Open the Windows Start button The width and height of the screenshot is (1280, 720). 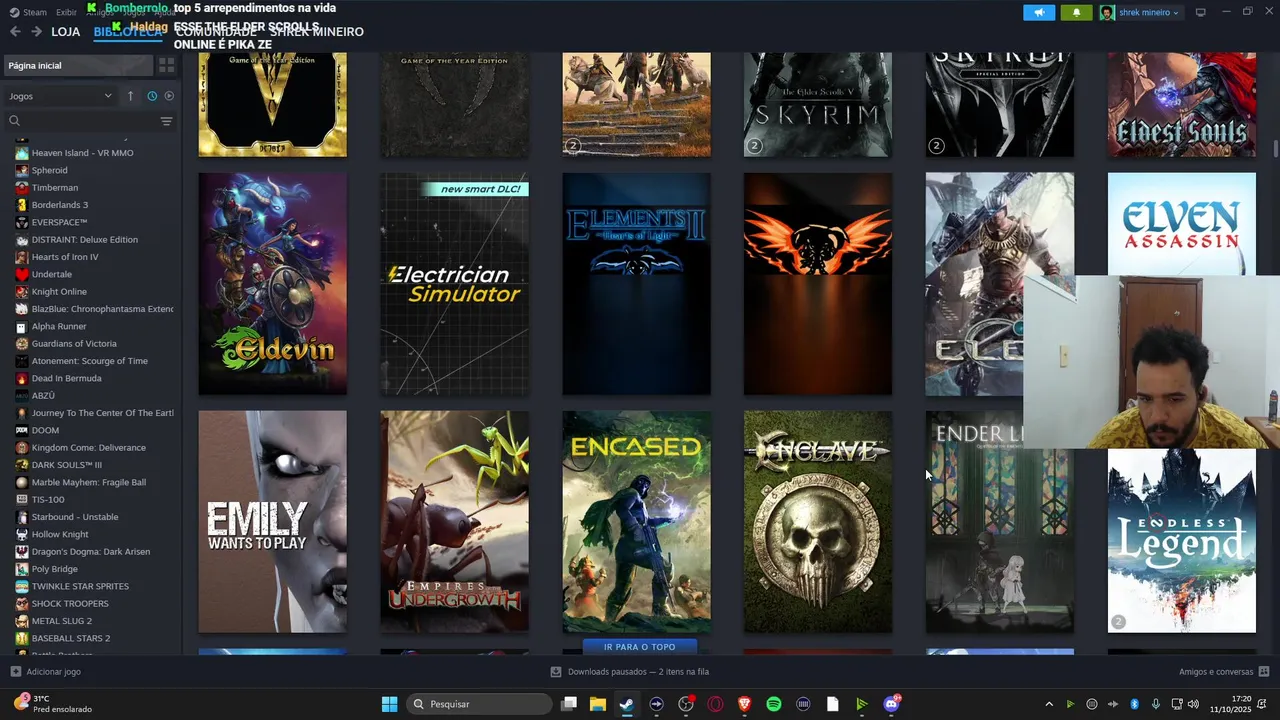tap(389, 704)
